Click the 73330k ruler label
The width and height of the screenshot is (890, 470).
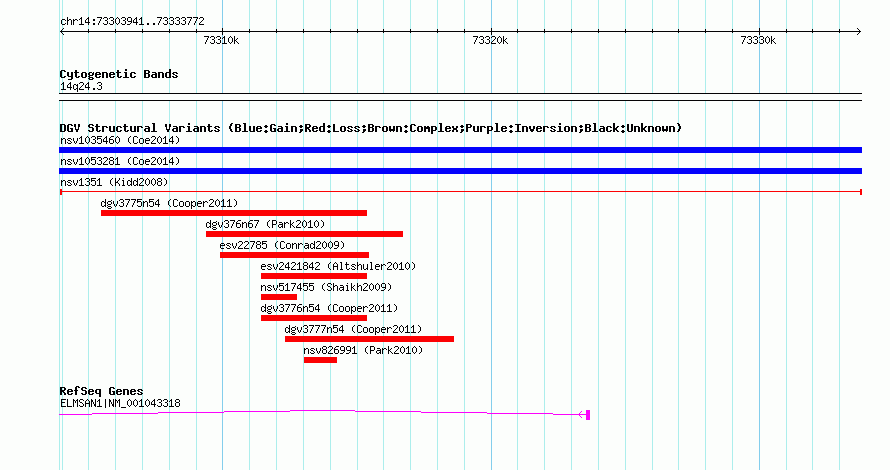pos(758,40)
